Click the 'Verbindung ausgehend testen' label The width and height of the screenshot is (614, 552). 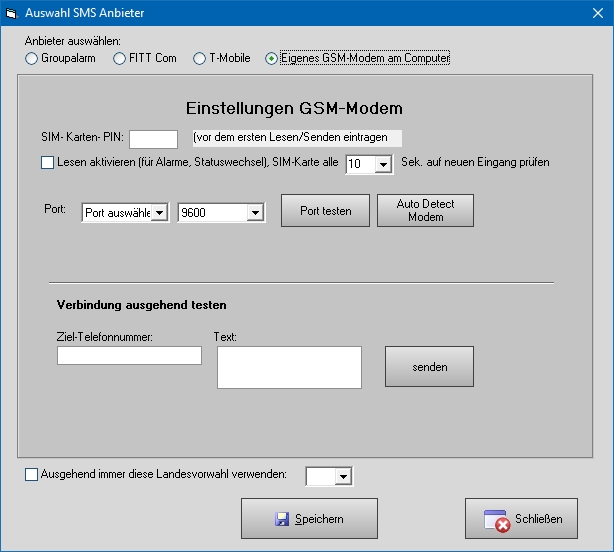[141, 305]
